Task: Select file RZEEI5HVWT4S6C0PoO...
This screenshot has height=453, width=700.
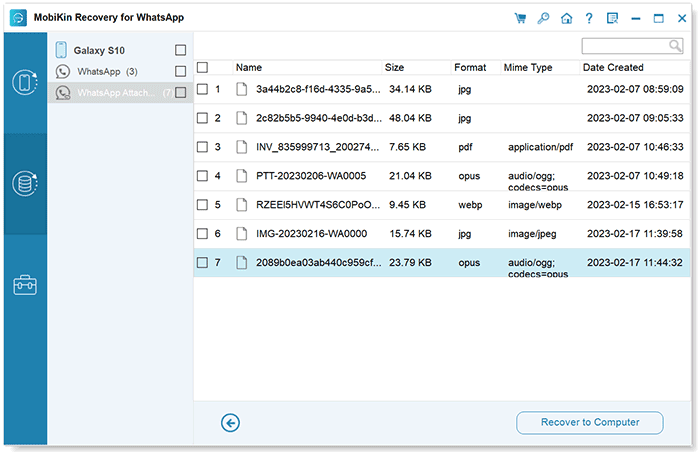Action: (x=318, y=205)
